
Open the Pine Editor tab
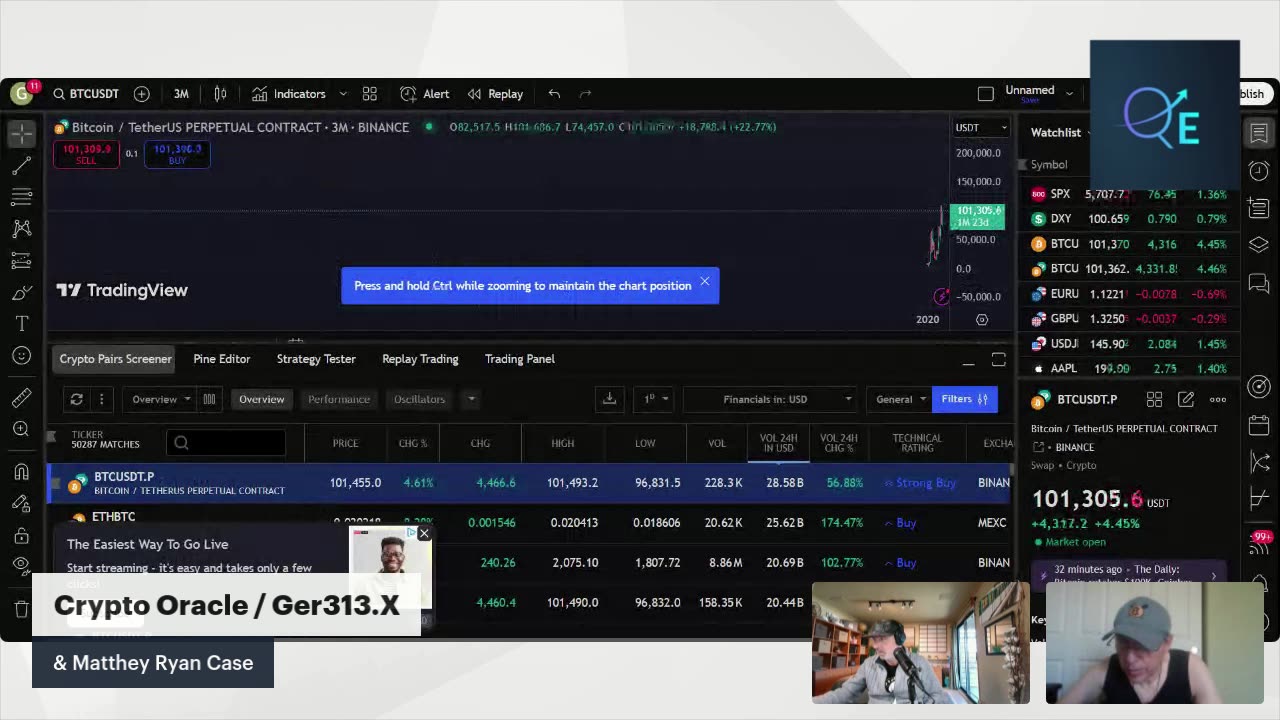pos(222,359)
